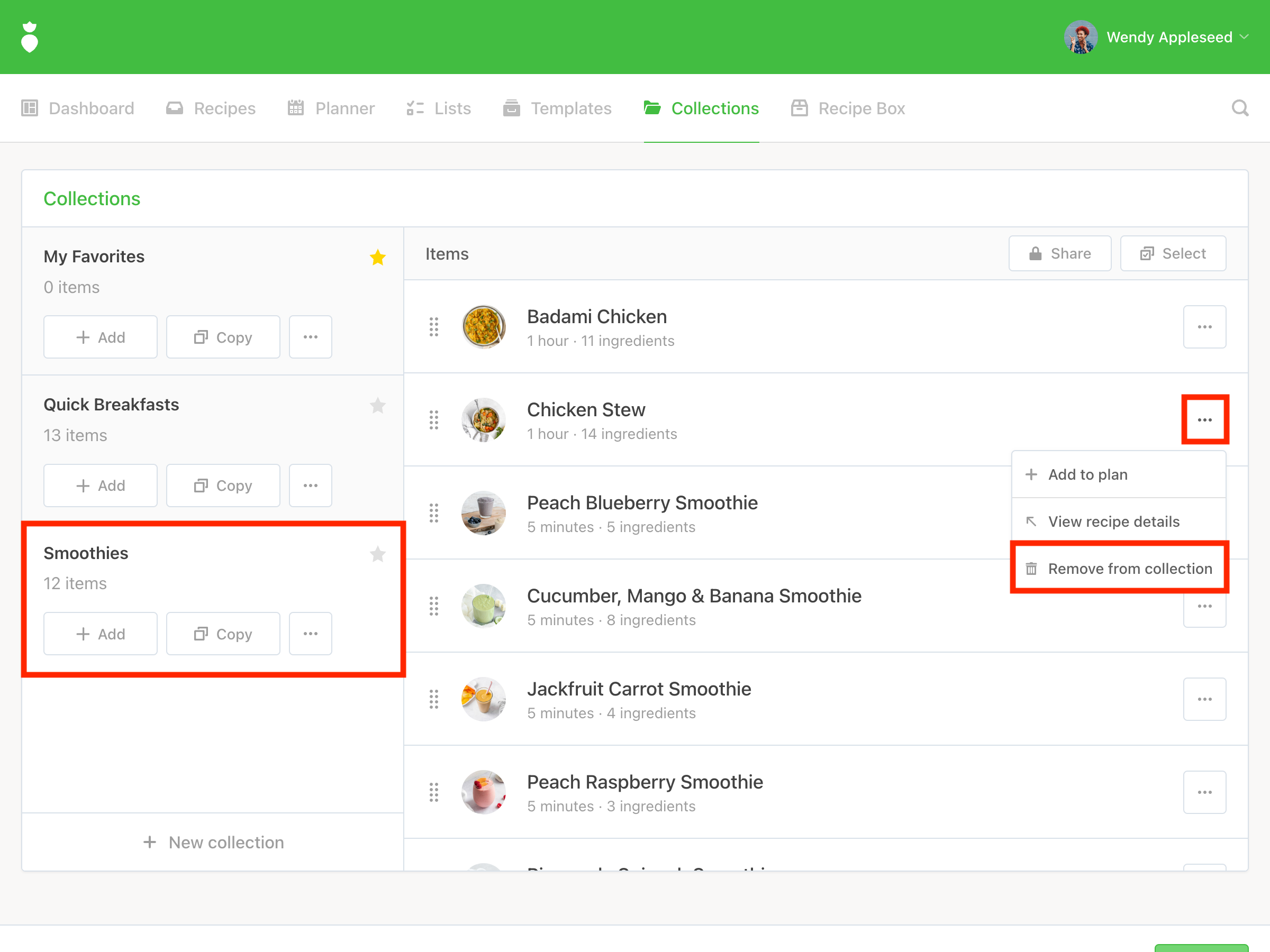
Task: Open three-dot options for Smoothies collection
Action: [x=310, y=634]
